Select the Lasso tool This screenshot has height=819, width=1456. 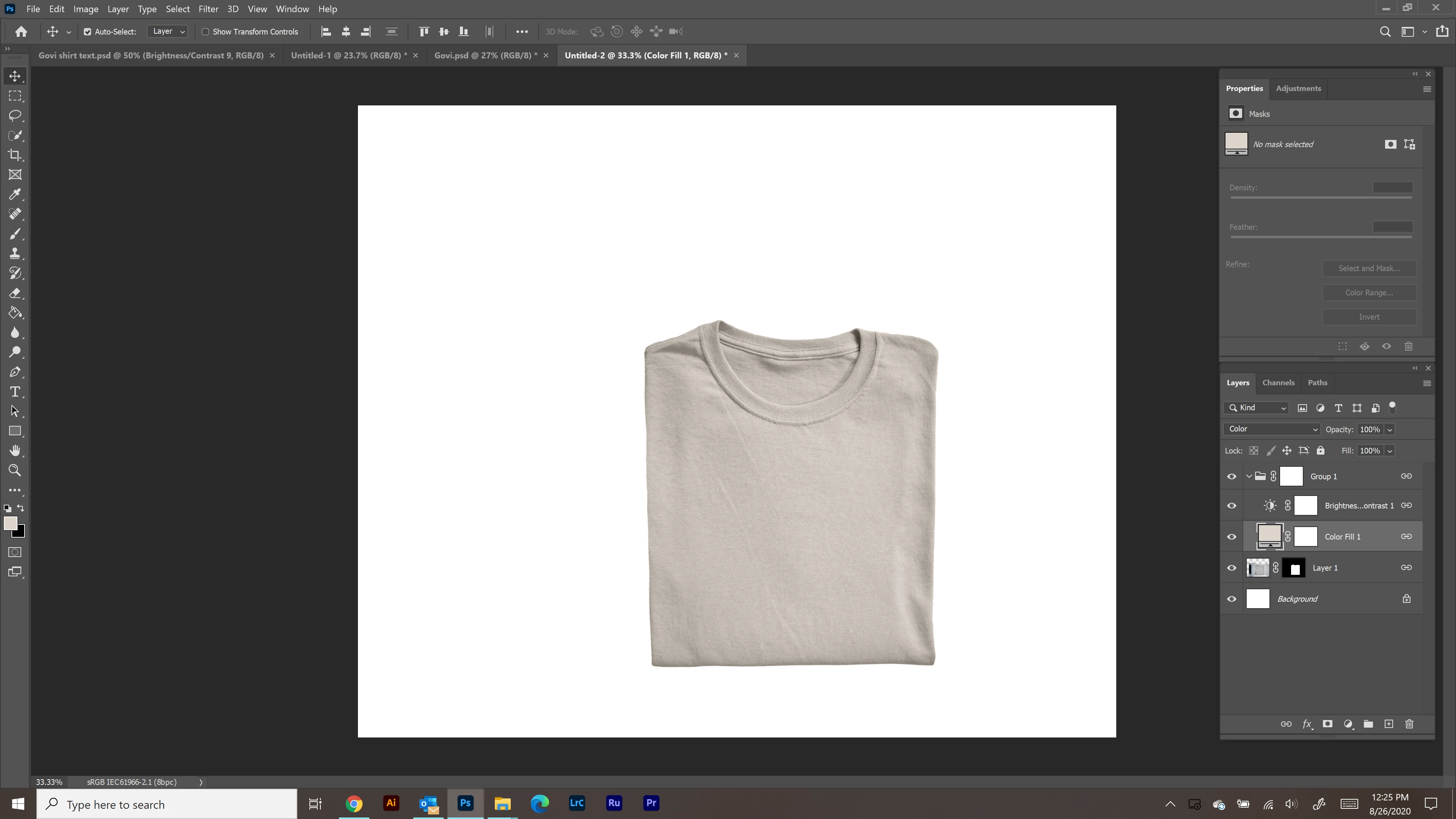coord(15,116)
